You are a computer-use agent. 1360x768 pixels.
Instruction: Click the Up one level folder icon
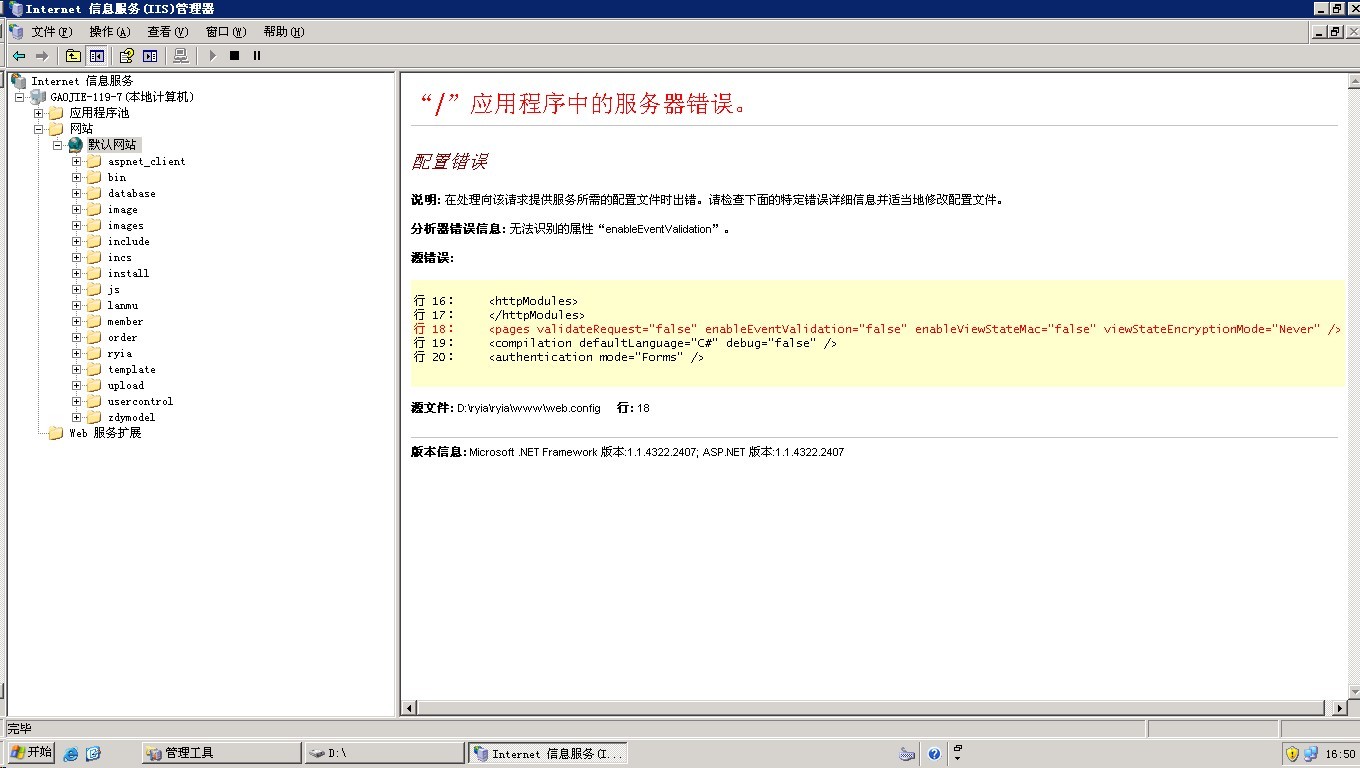click(x=73, y=56)
